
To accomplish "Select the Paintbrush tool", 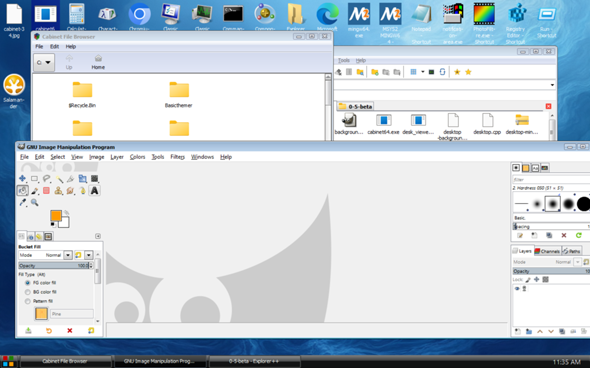I will [34, 191].
